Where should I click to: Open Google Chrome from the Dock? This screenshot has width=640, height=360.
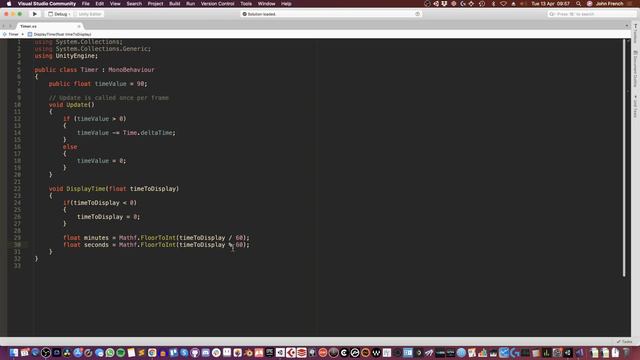coord(152,353)
